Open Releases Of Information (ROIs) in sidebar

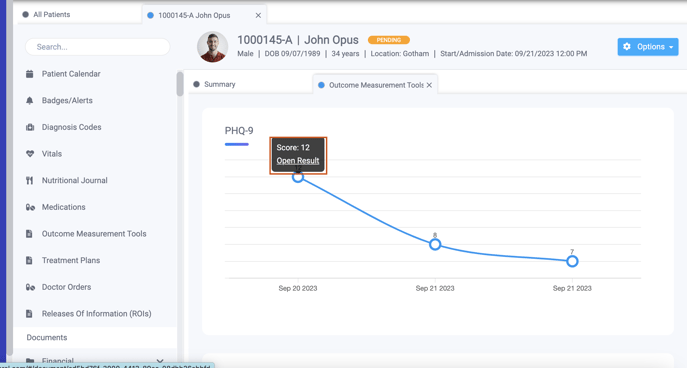click(96, 314)
